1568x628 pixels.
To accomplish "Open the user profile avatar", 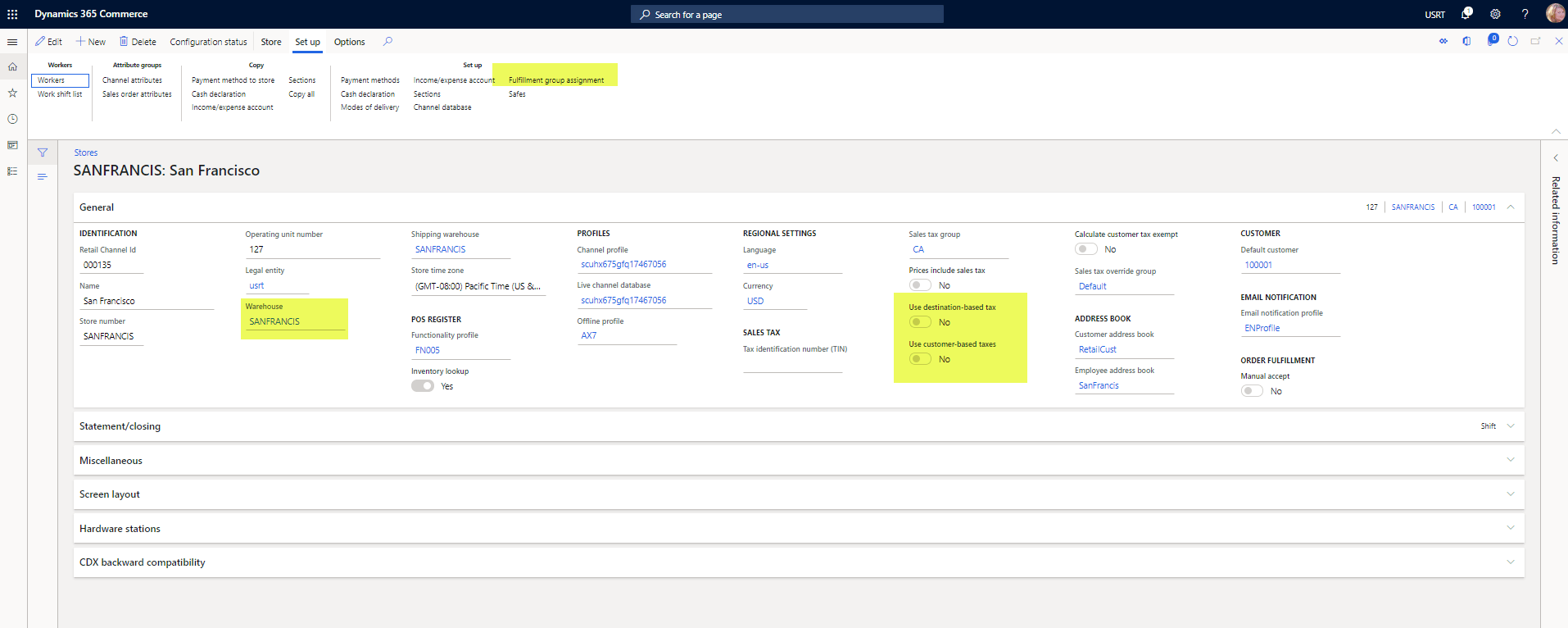I will coord(1555,13).
